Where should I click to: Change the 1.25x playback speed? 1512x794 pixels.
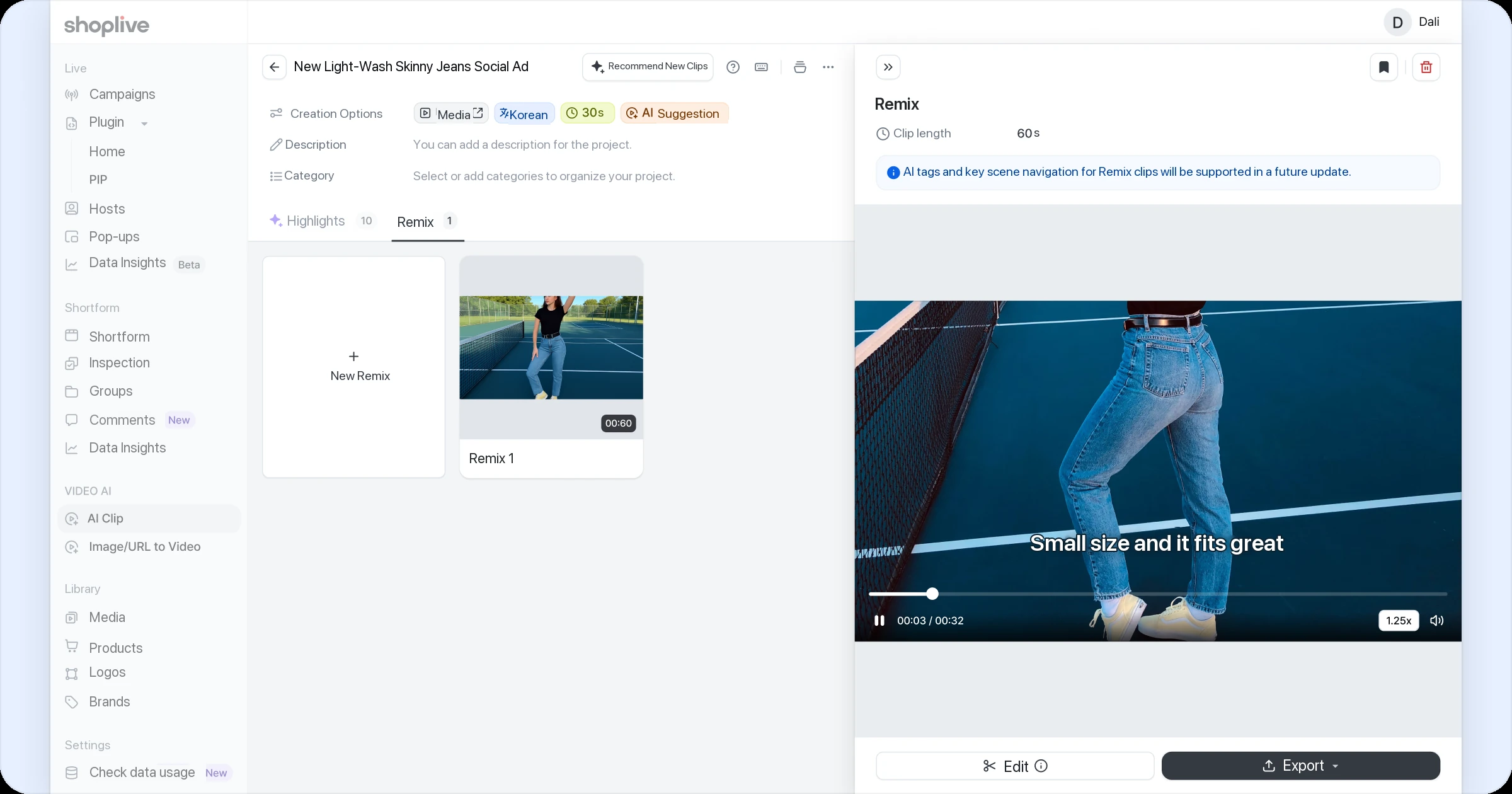click(1399, 620)
